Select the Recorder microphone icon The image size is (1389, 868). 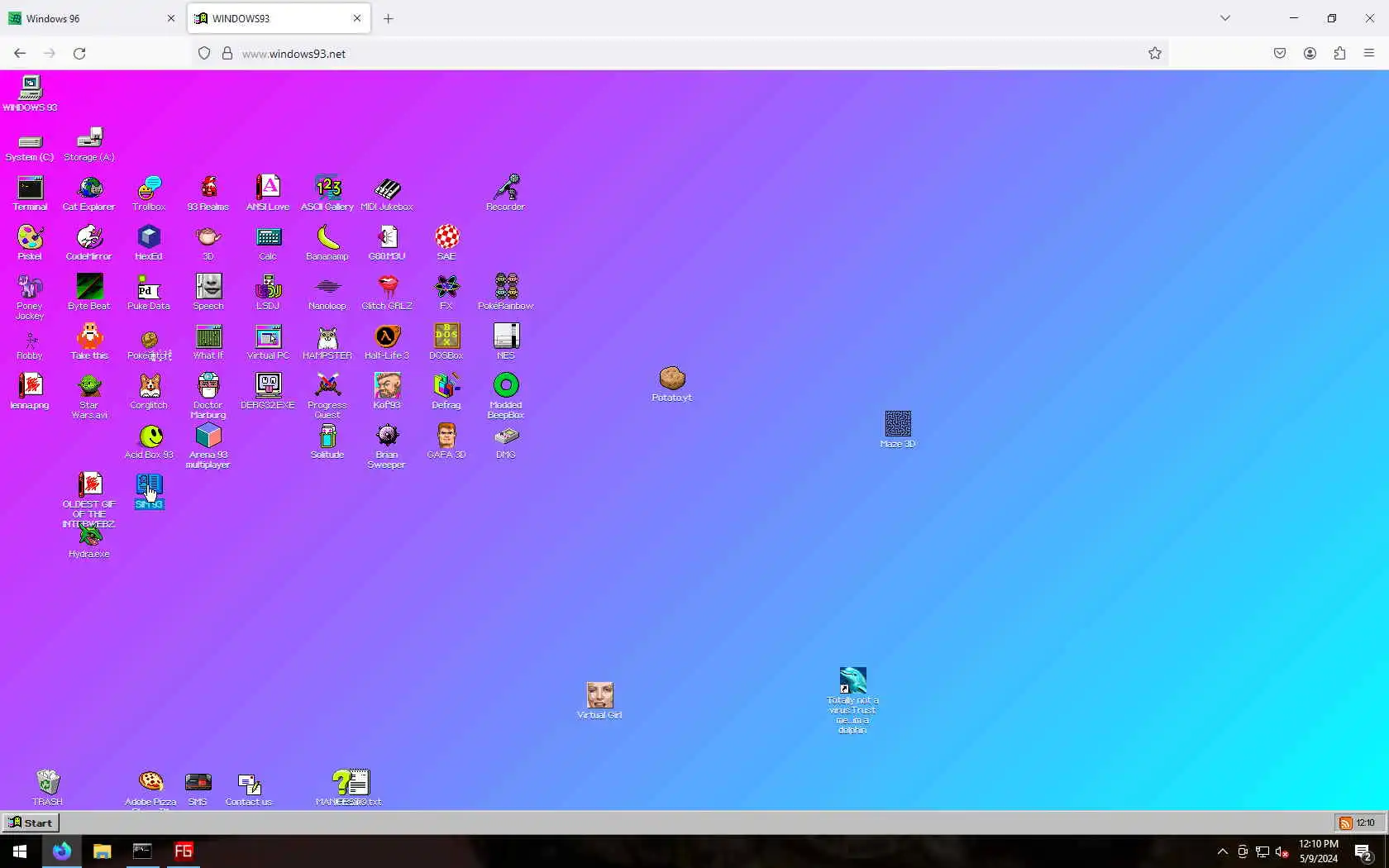pos(506,193)
